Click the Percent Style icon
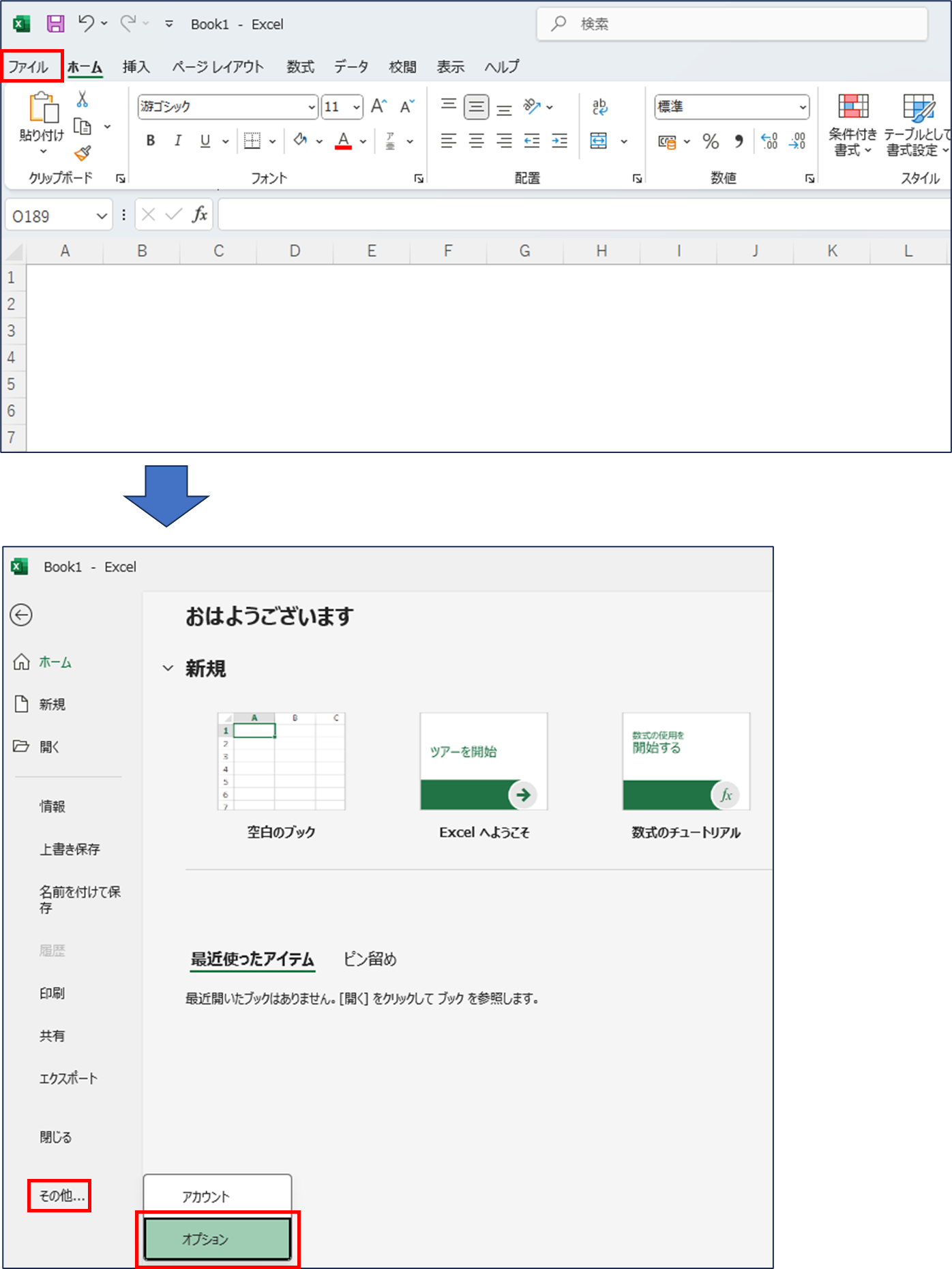The image size is (952, 1269). [x=711, y=141]
